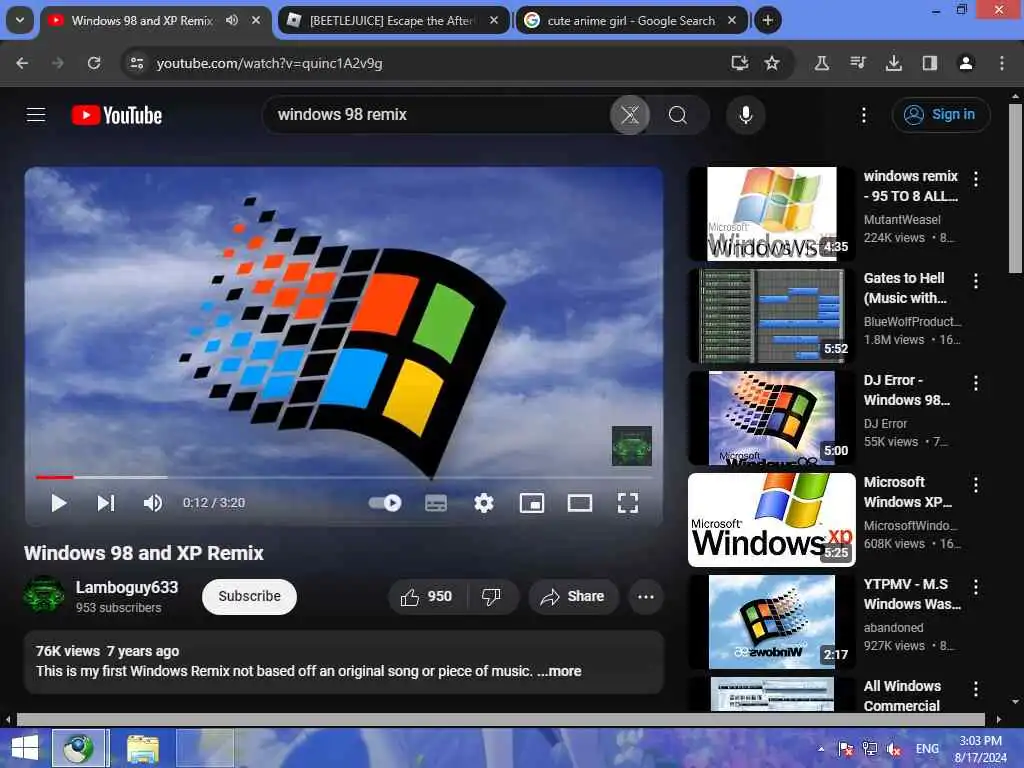Open Chrome three-dot menu
1024x768 pixels.
click(1002, 63)
